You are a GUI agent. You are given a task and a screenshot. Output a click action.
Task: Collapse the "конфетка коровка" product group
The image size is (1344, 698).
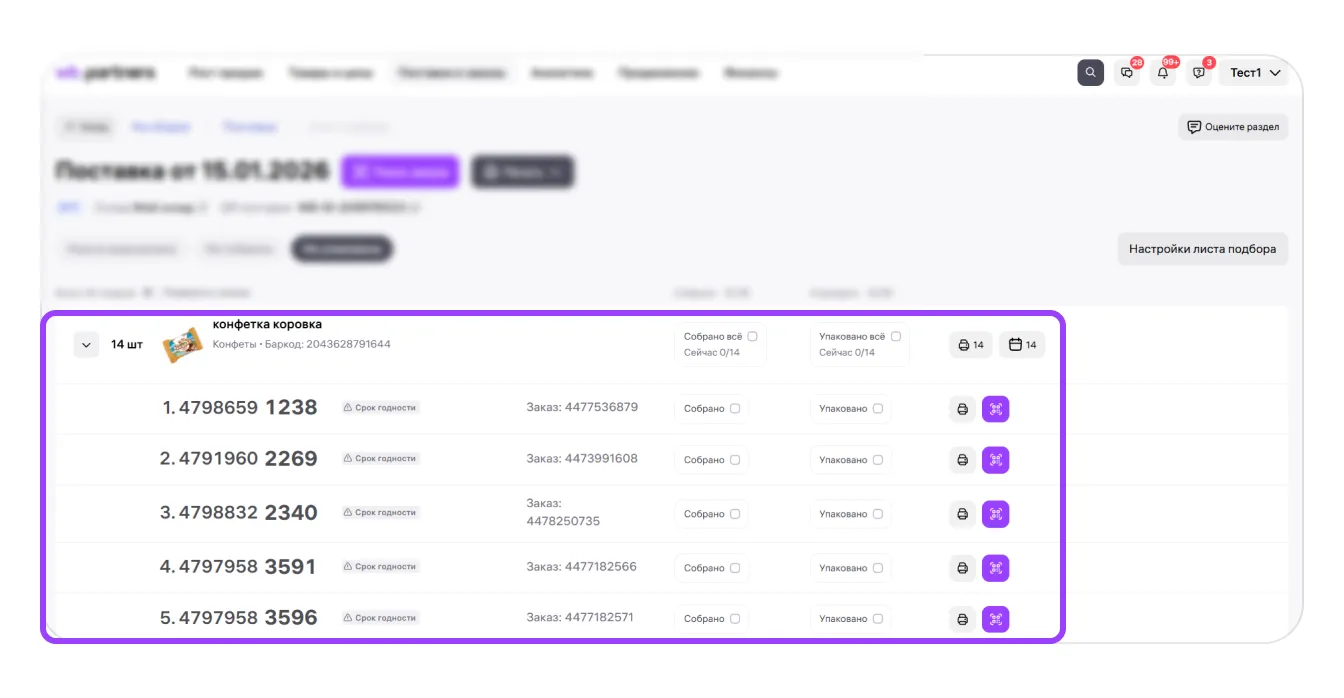[87, 345]
